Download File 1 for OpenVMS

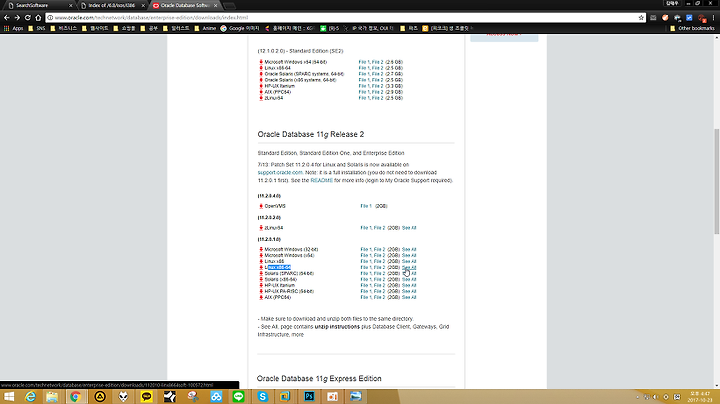click(x=366, y=206)
